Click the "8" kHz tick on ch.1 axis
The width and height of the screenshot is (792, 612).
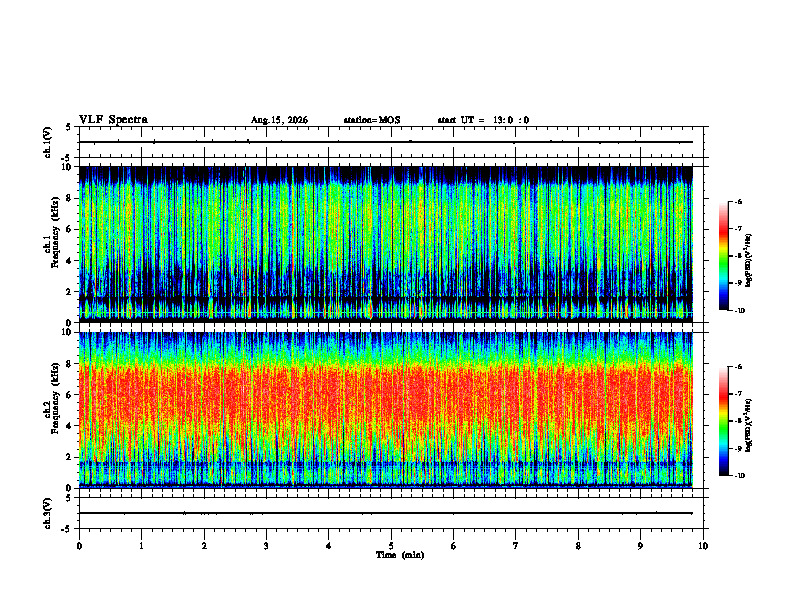click(71, 198)
